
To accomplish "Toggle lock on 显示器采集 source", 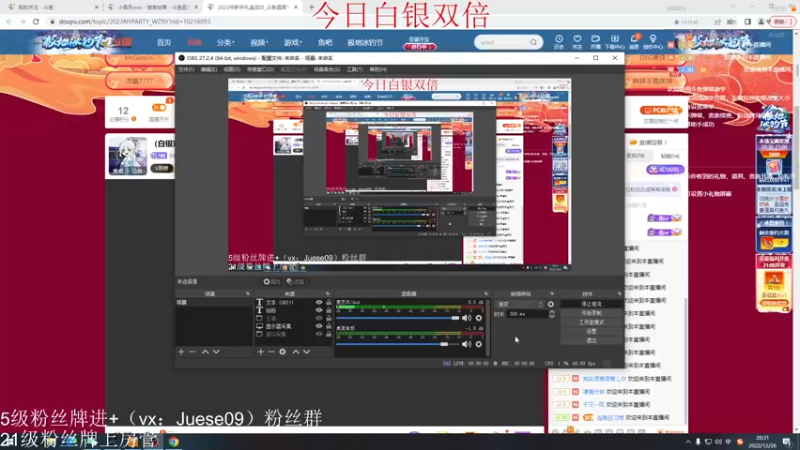I will coord(329,326).
